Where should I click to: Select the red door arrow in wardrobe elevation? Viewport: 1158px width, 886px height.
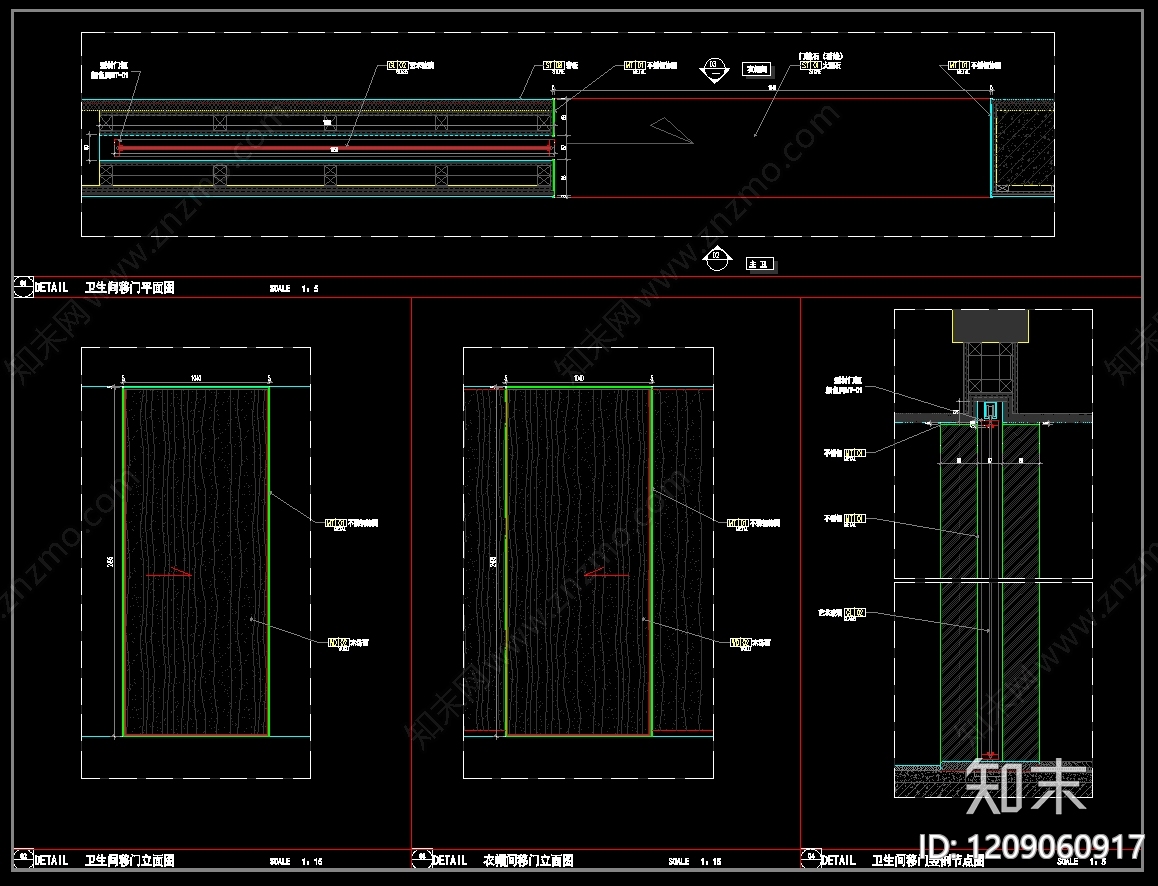point(606,572)
